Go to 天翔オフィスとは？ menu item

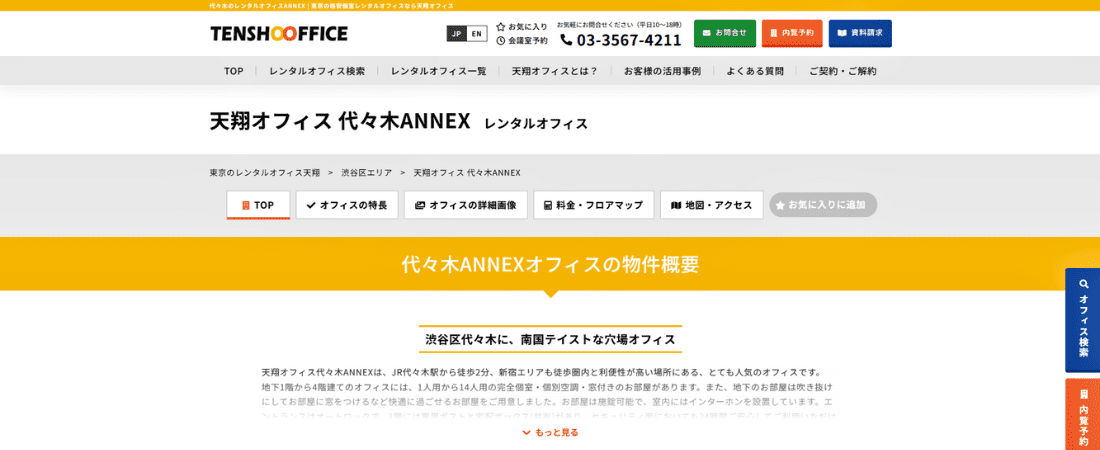(x=555, y=71)
